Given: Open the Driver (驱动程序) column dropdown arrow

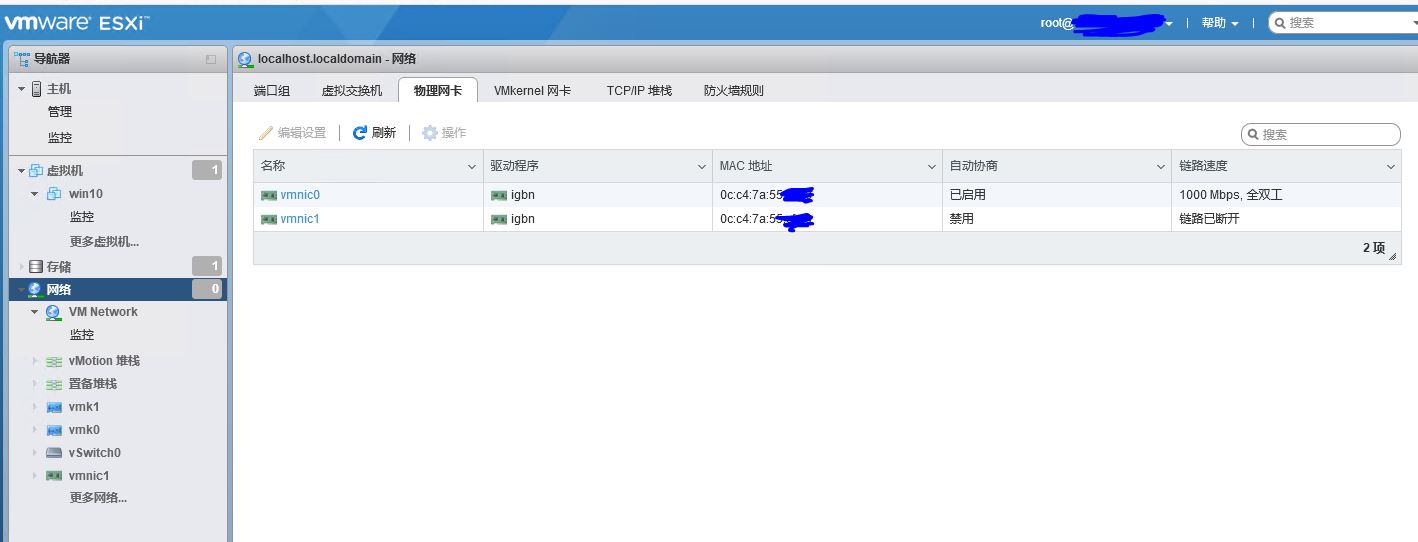Looking at the screenshot, I should (x=702, y=167).
